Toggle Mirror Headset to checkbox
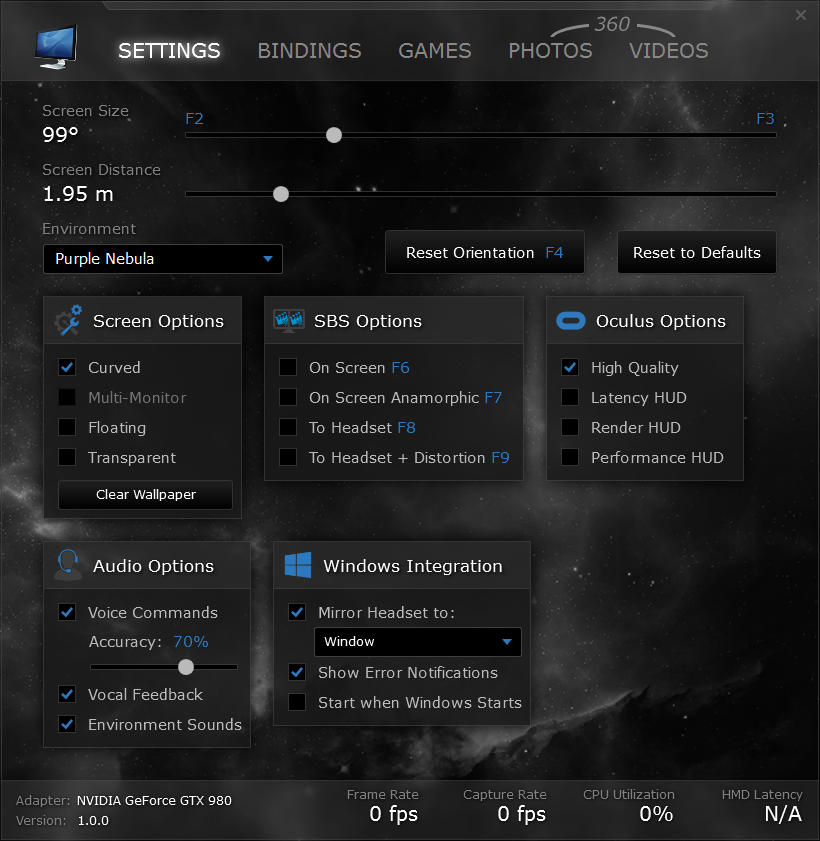The image size is (820, 841). (297, 612)
